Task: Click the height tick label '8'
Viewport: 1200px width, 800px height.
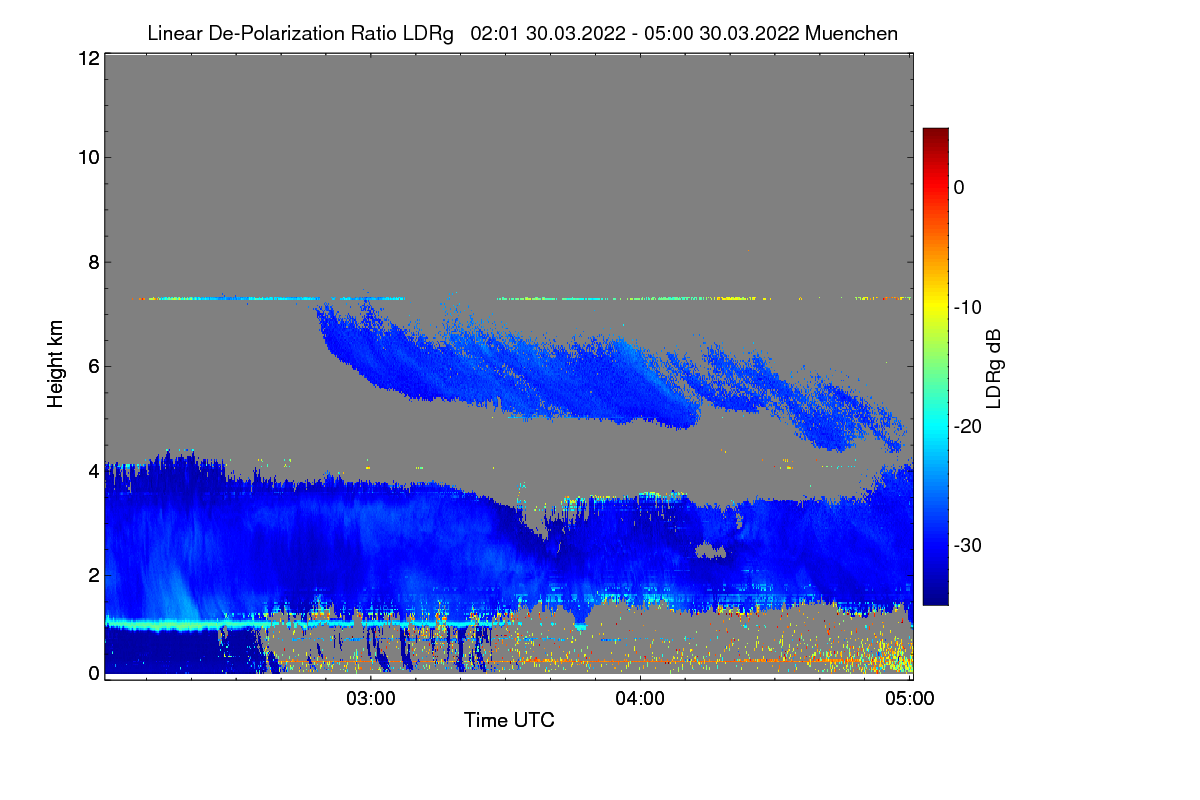Action: [93, 262]
